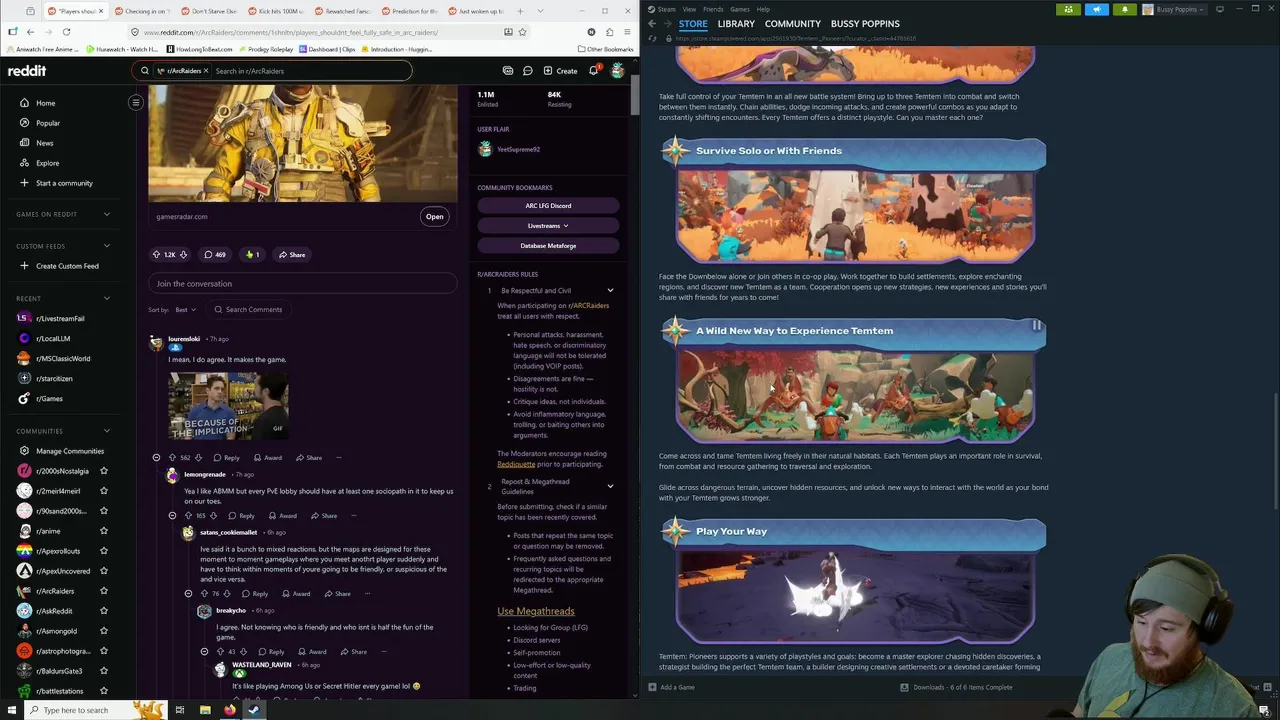Open the browser extensions puzzle icon
The height and width of the screenshot is (720, 1280).
(x=608, y=32)
